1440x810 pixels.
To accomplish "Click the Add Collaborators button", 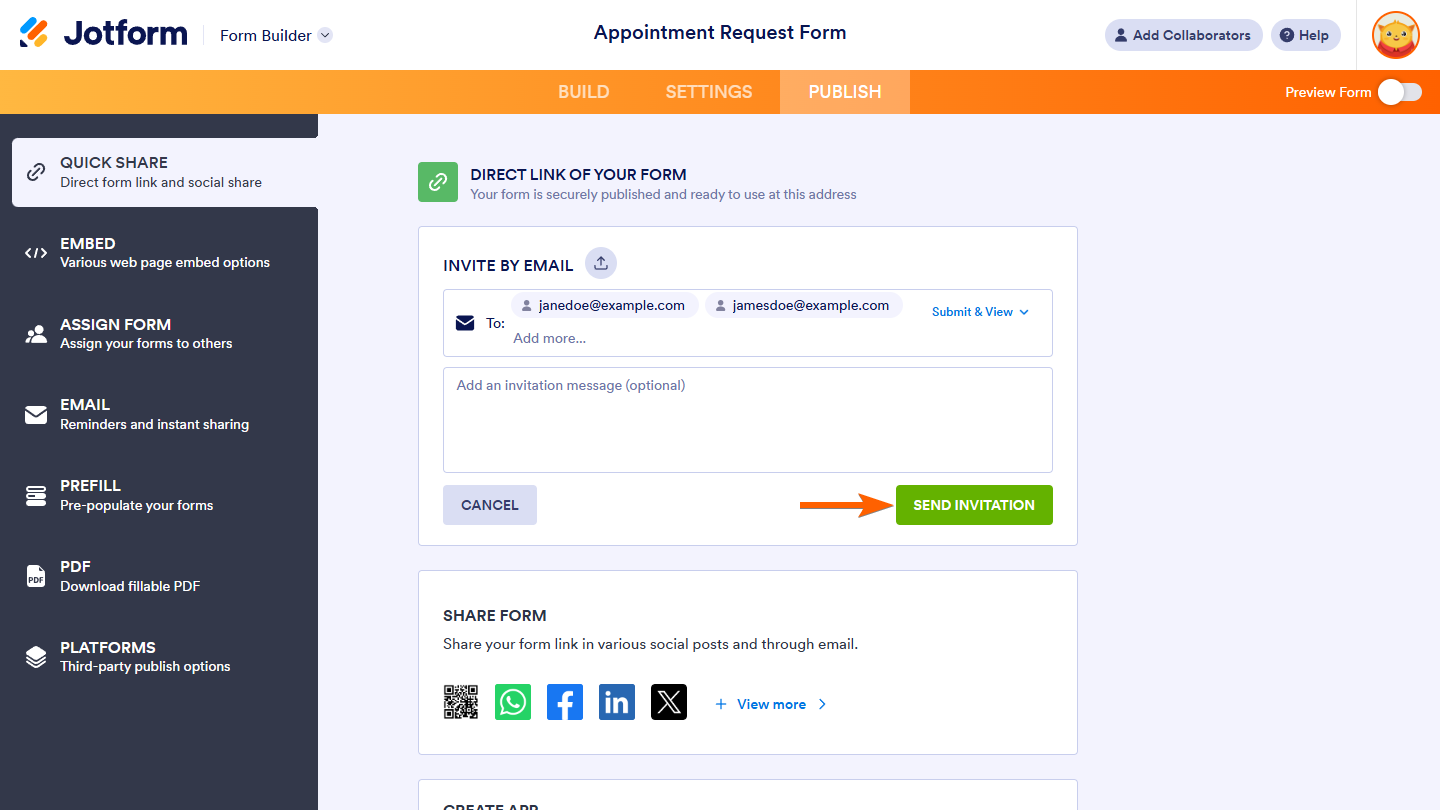I will click(x=1183, y=35).
